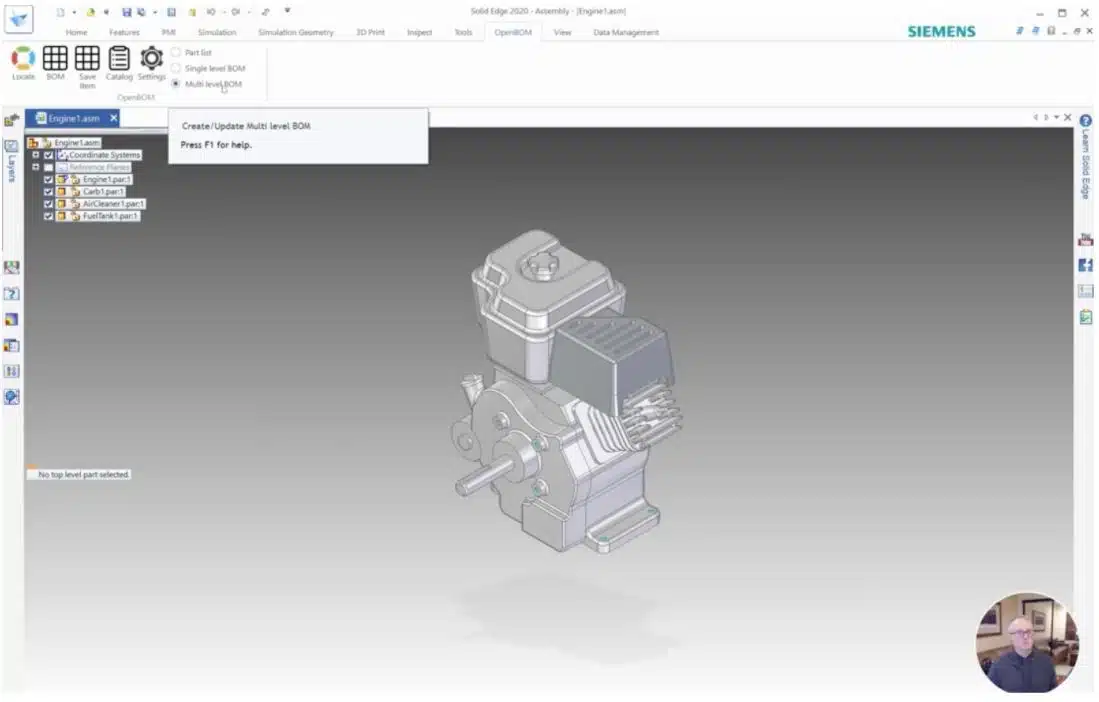Image resolution: width=1099 pixels, height=702 pixels.
Task: Click the clipboard check icon on right sidebar
Action: (x=1085, y=317)
